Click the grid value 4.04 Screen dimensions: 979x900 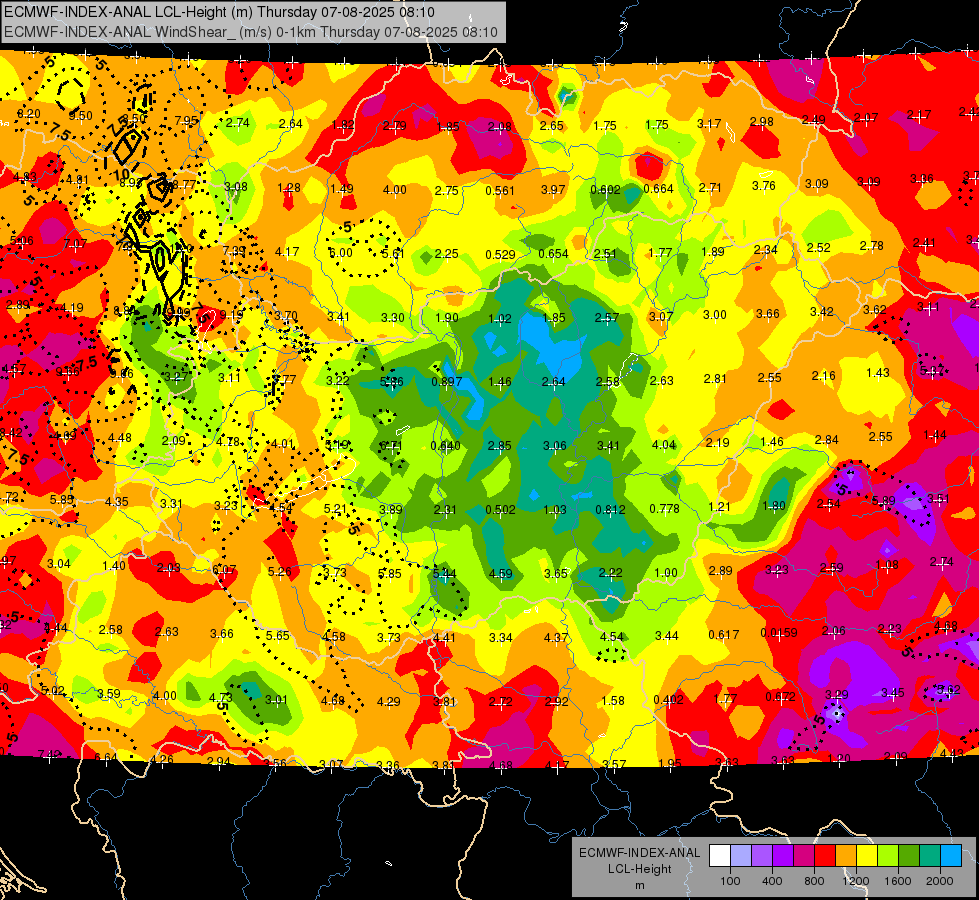tap(664, 445)
